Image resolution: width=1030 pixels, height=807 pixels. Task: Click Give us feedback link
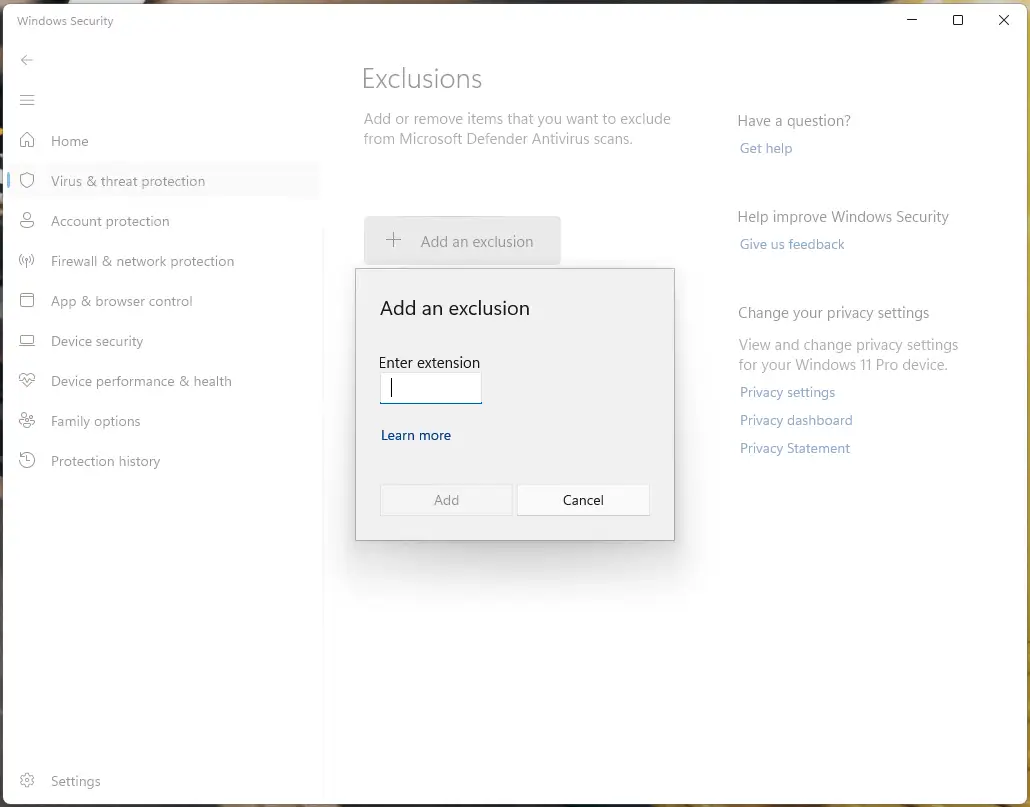click(792, 244)
